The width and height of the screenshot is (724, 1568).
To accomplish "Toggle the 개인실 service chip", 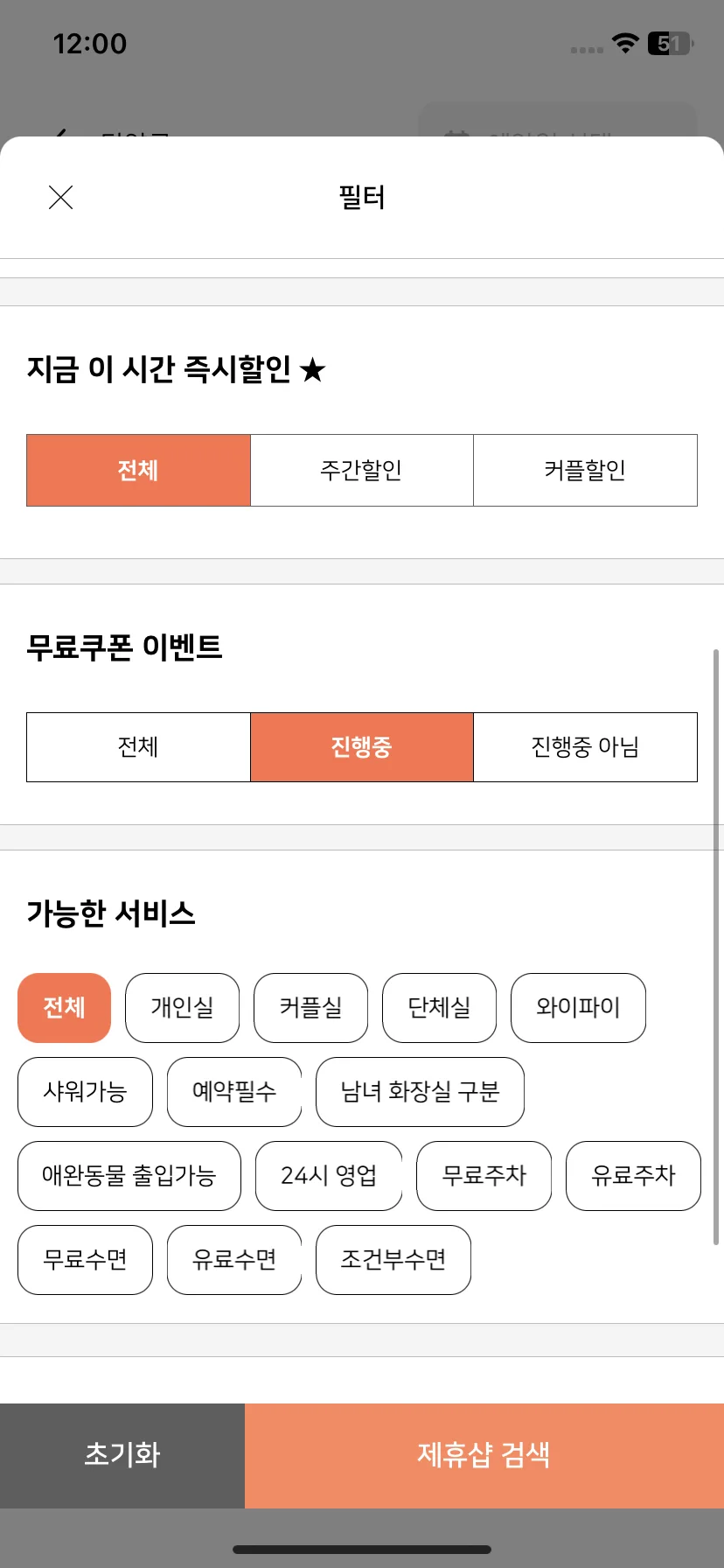I will [x=182, y=1008].
